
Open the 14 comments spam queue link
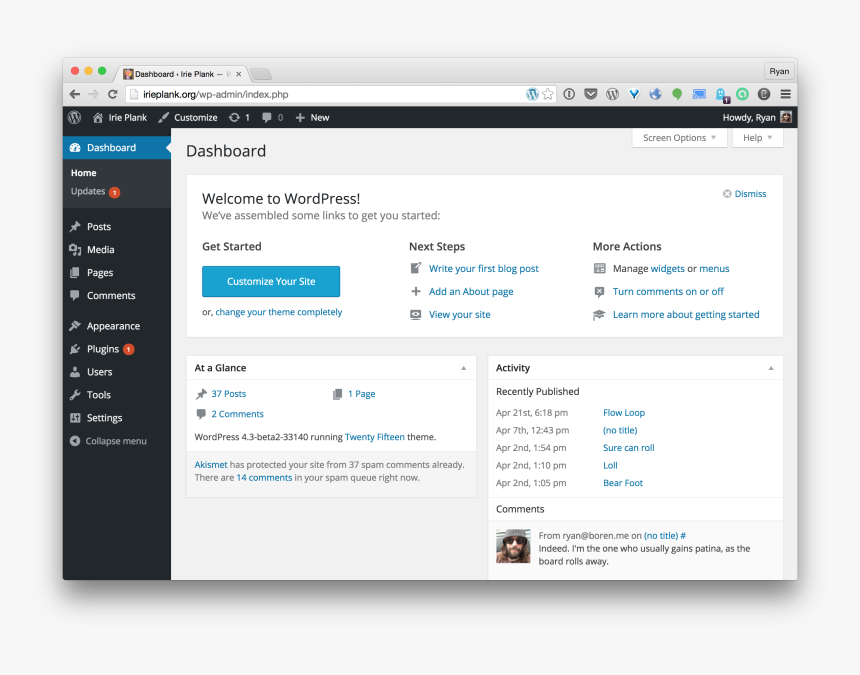tap(264, 478)
